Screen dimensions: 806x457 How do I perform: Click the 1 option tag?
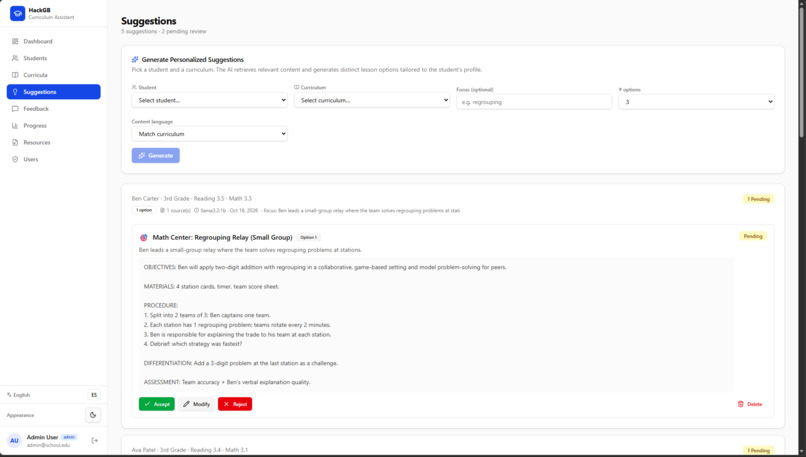144,210
